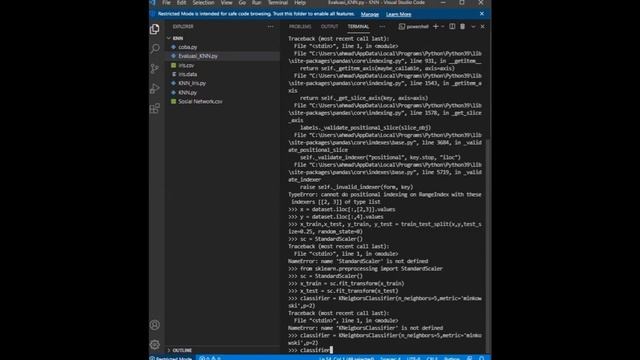The image size is (640, 360).
Task: Click the Learn More link
Action: (398, 14)
